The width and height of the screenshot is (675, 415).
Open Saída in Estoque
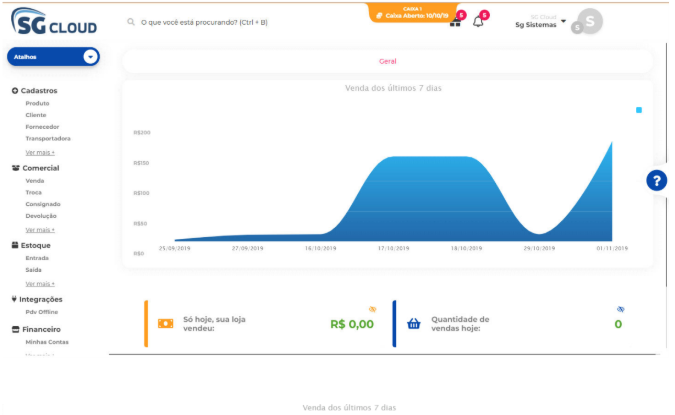(34, 270)
